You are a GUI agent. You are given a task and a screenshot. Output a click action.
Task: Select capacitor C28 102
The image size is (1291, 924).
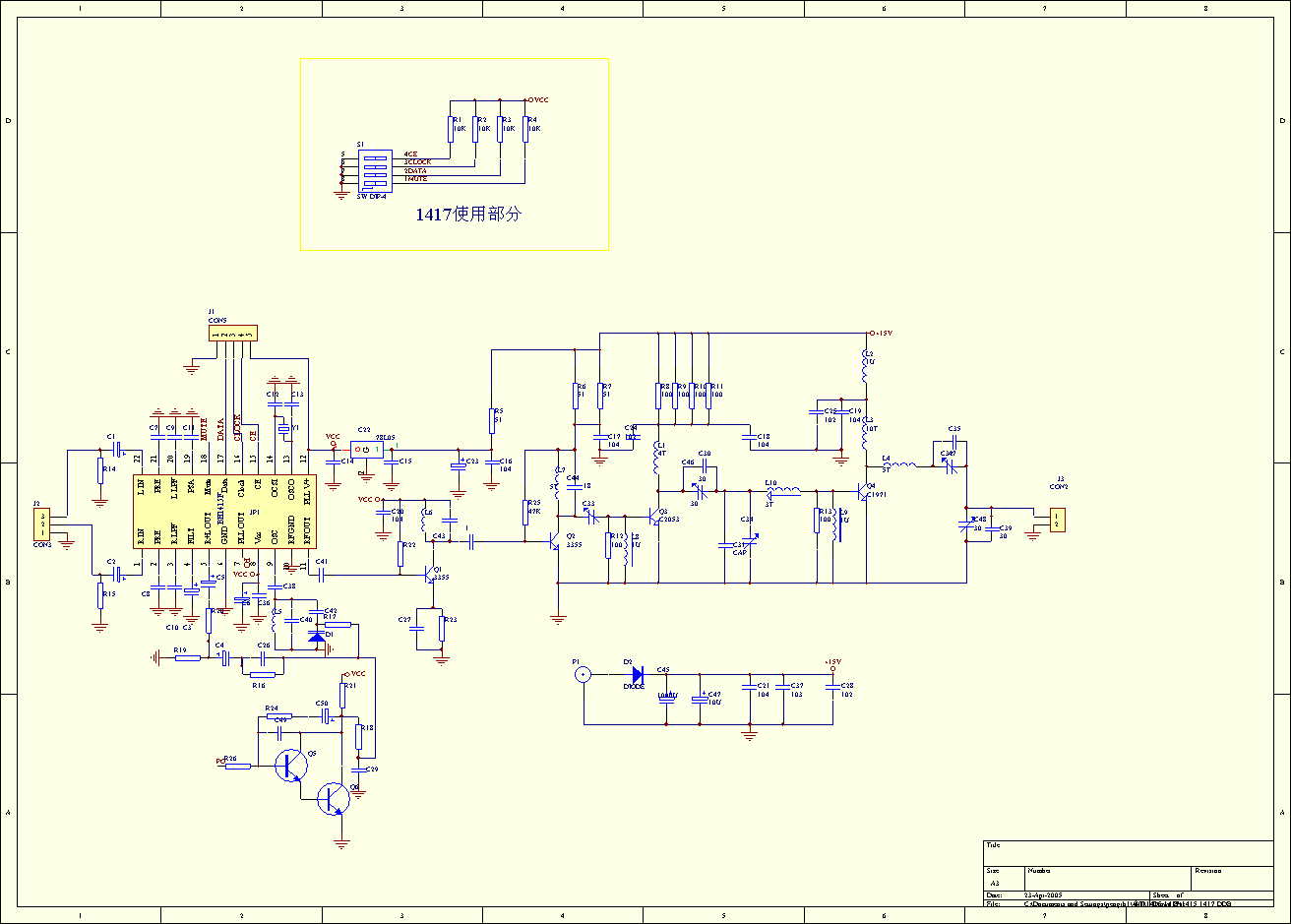[x=833, y=687]
